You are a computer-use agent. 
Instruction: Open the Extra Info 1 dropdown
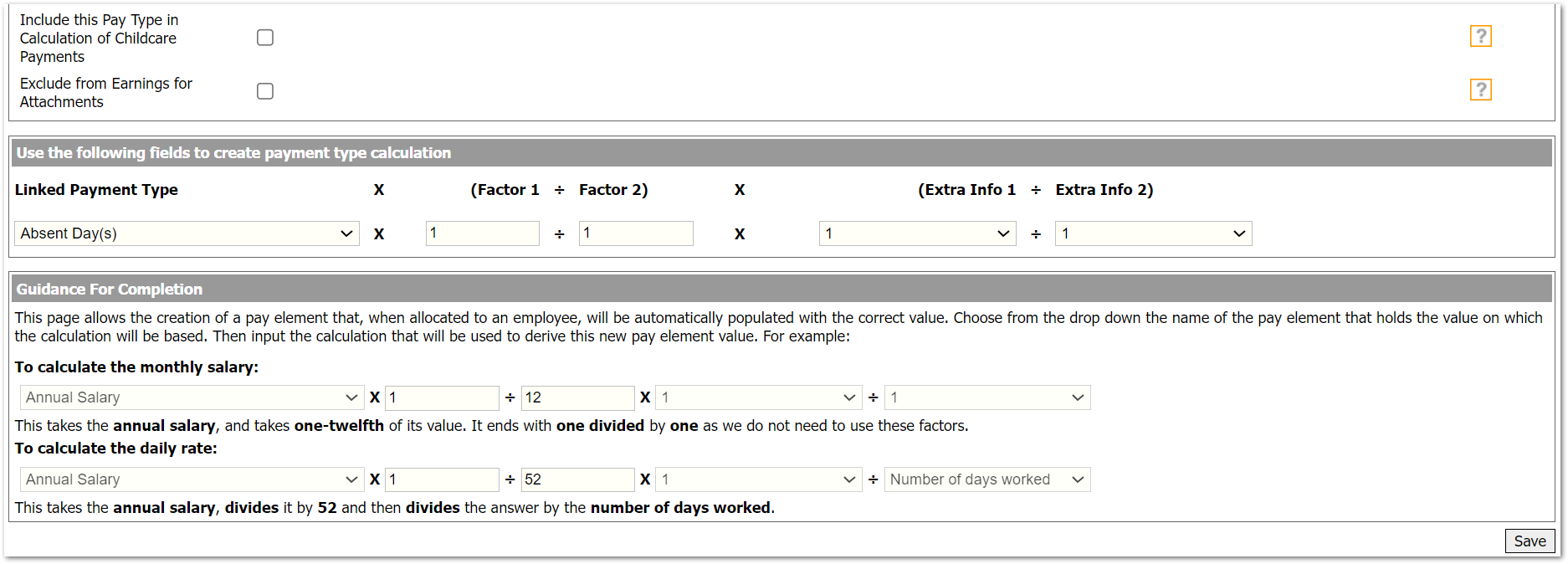[917, 233]
